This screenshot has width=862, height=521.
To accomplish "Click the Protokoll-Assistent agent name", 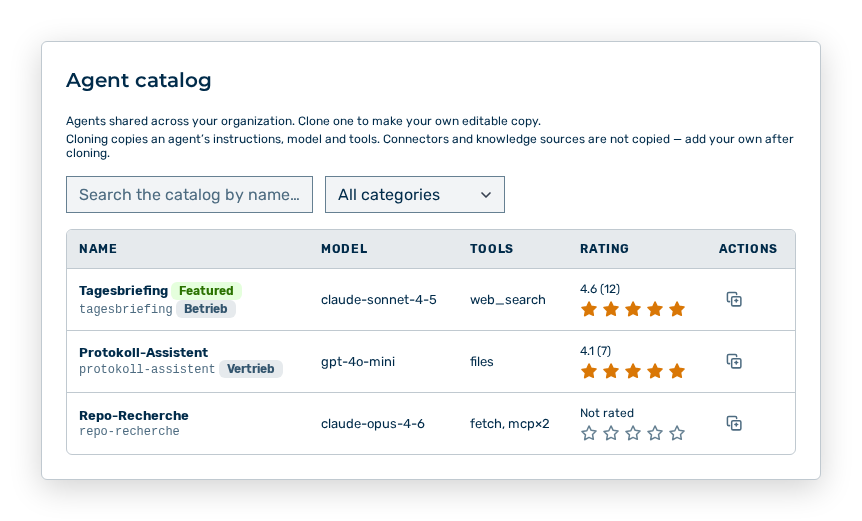I will pos(143,352).
